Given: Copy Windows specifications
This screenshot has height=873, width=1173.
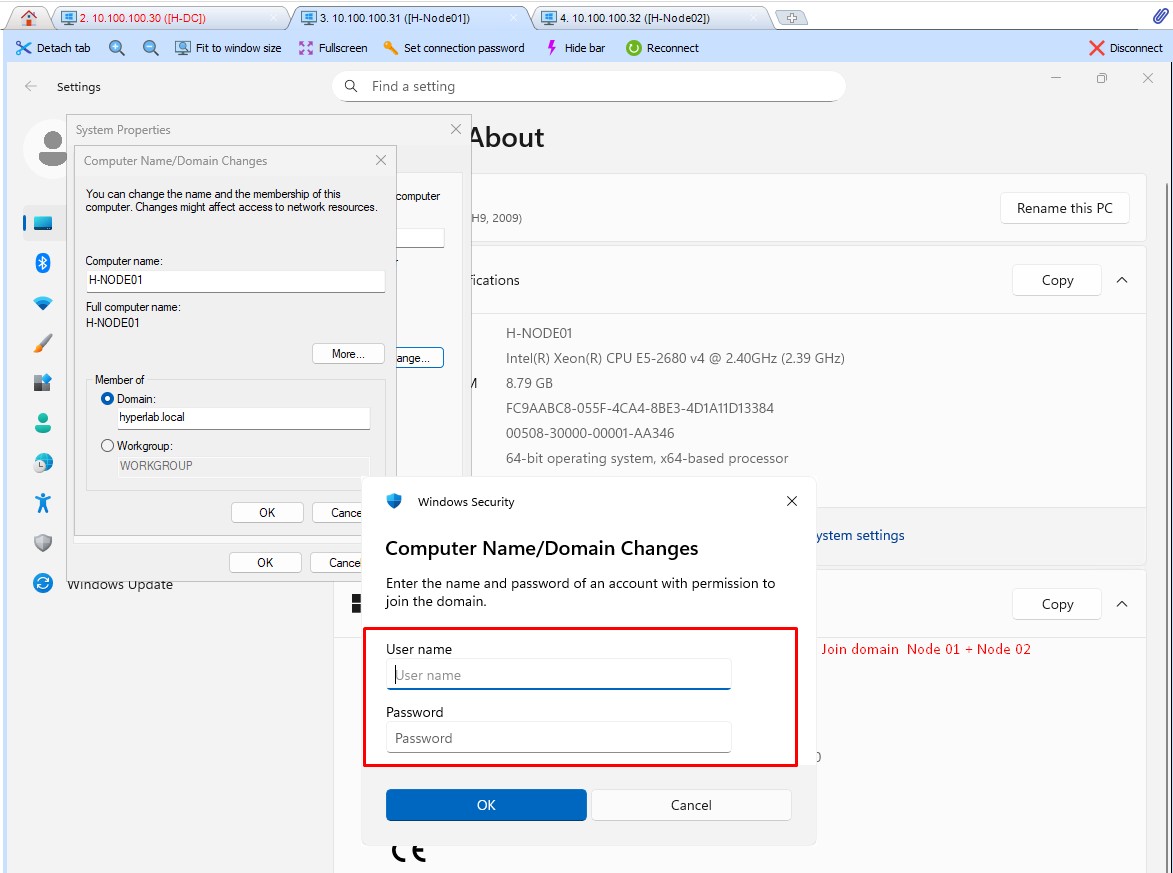Looking at the screenshot, I should [x=1056, y=604].
